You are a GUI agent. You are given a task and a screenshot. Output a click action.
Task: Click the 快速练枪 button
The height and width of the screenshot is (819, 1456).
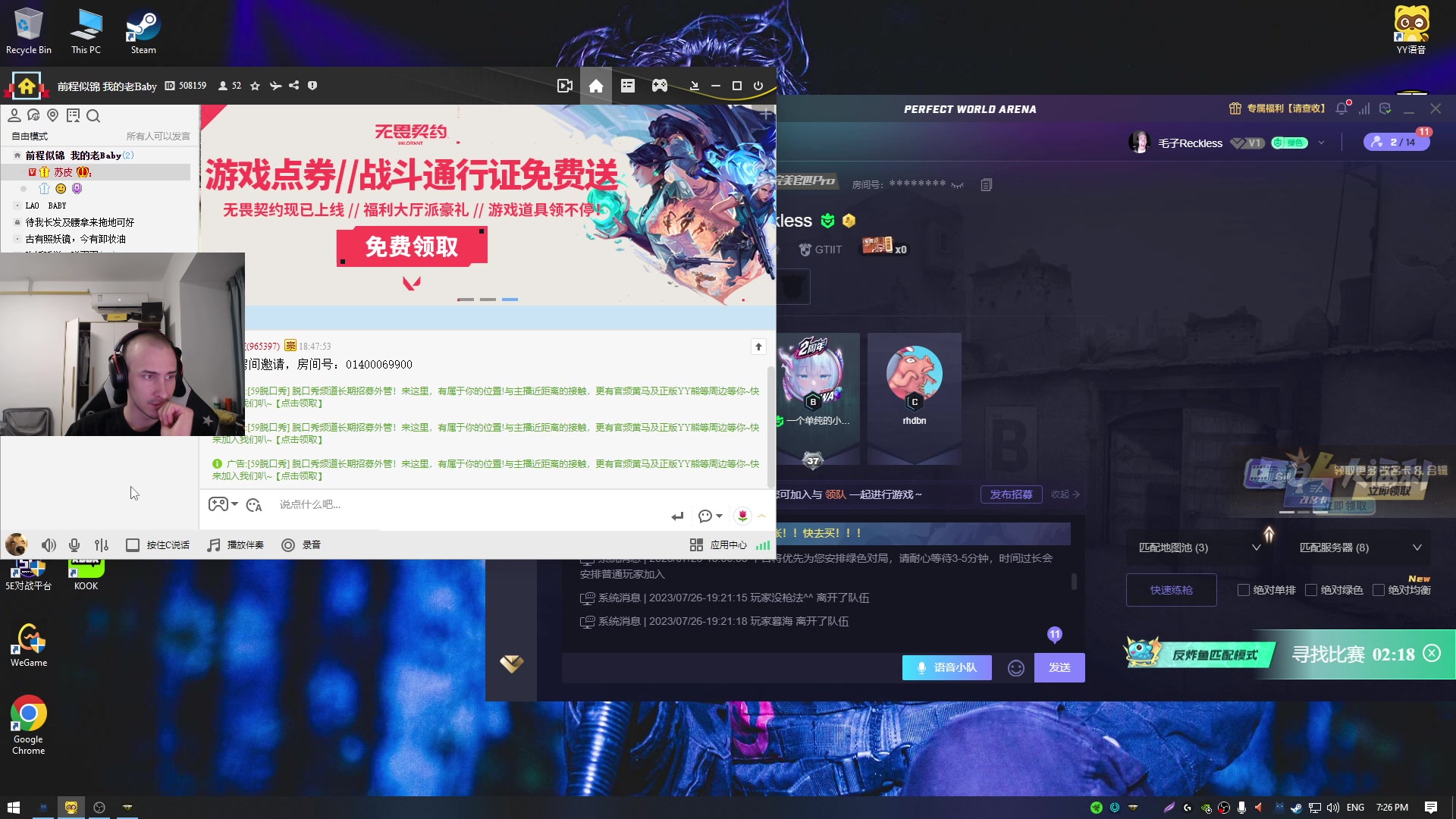pos(1172,590)
